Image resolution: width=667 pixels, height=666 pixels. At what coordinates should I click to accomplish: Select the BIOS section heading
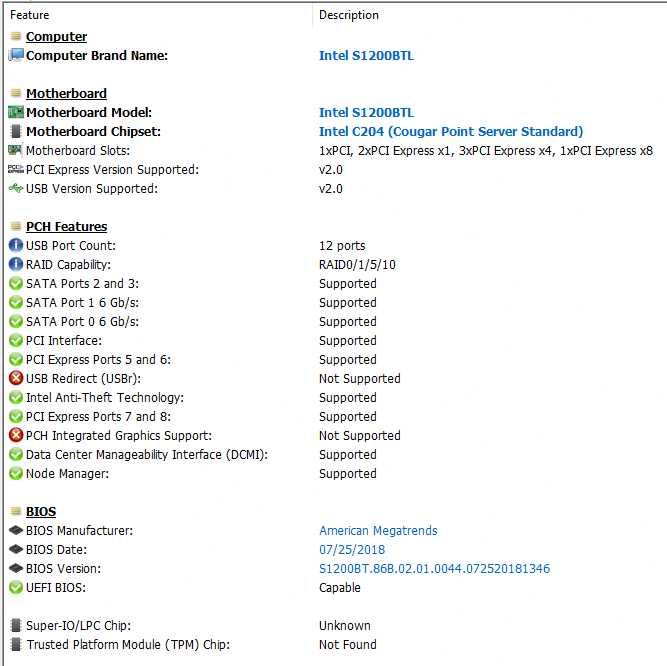click(41, 512)
